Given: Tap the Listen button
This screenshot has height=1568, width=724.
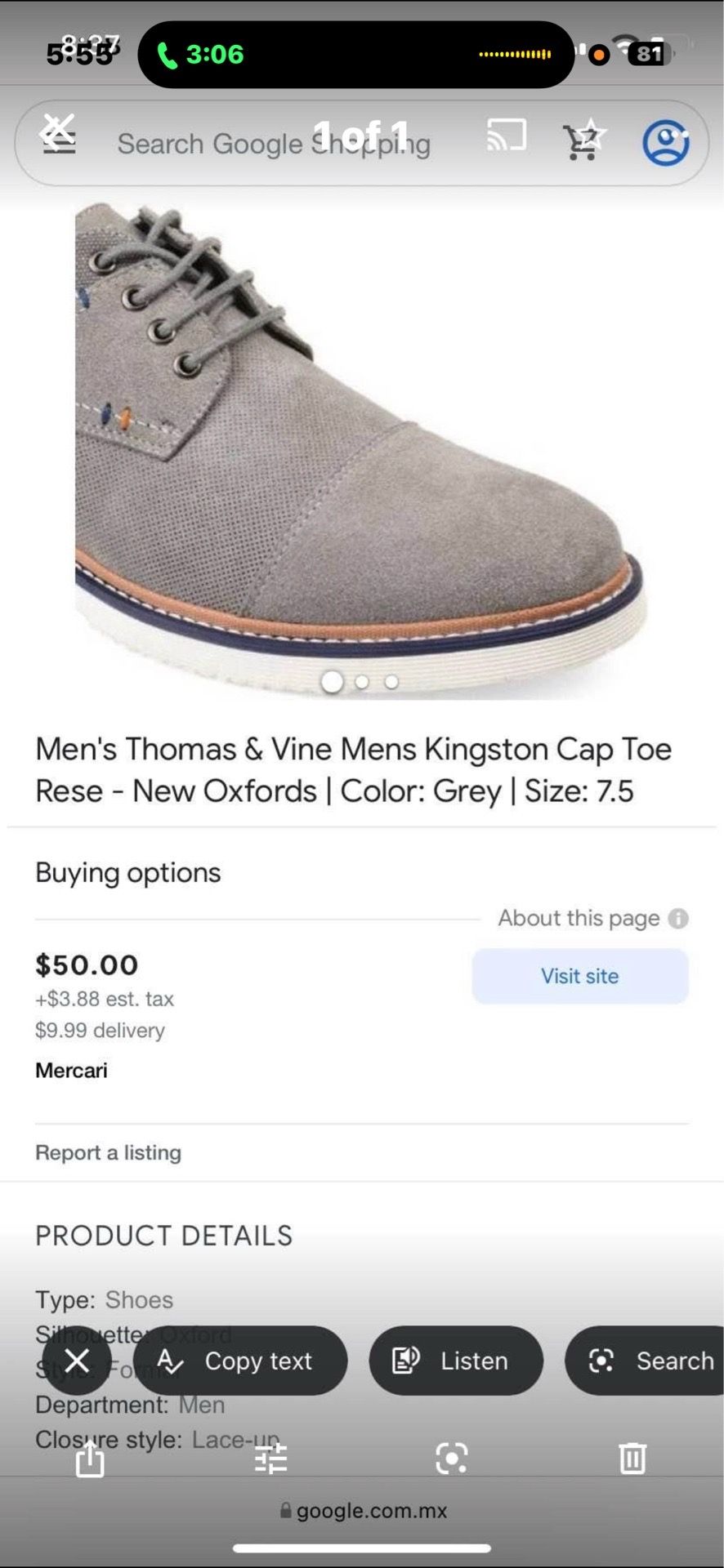Looking at the screenshot, I should pyautogui.click(x=456, y=1361).
